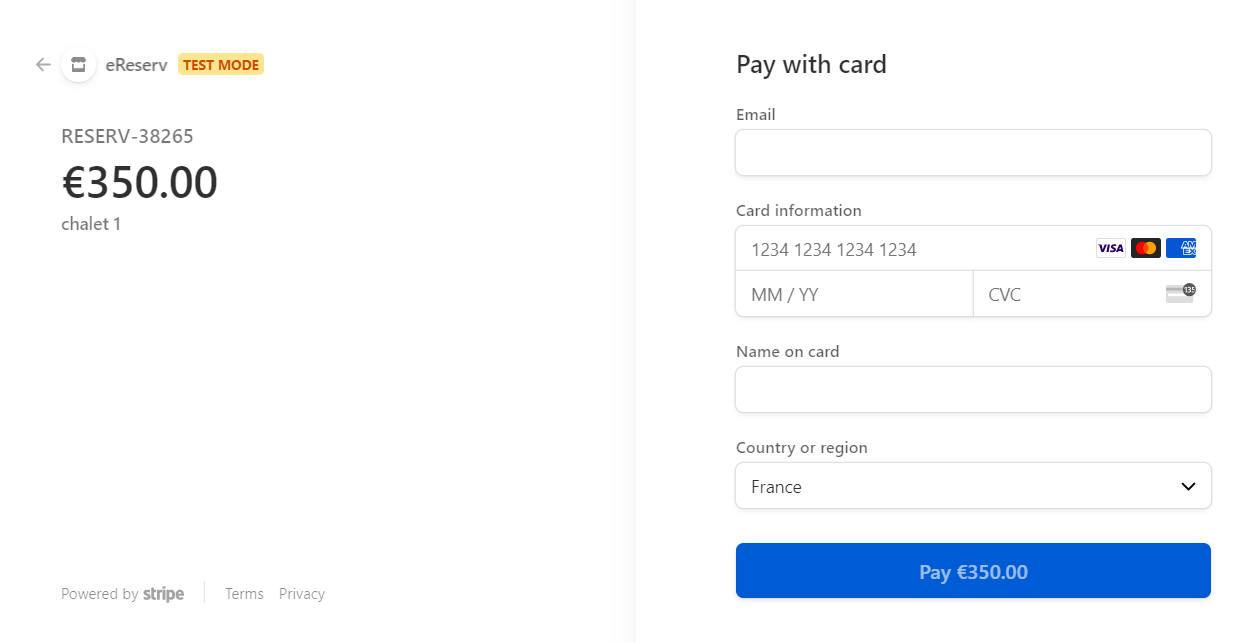The width and height of the screenshot is (1242, 643).
Task: Click the Stripe wordmark logo
Action: click(x=163, y=593)
